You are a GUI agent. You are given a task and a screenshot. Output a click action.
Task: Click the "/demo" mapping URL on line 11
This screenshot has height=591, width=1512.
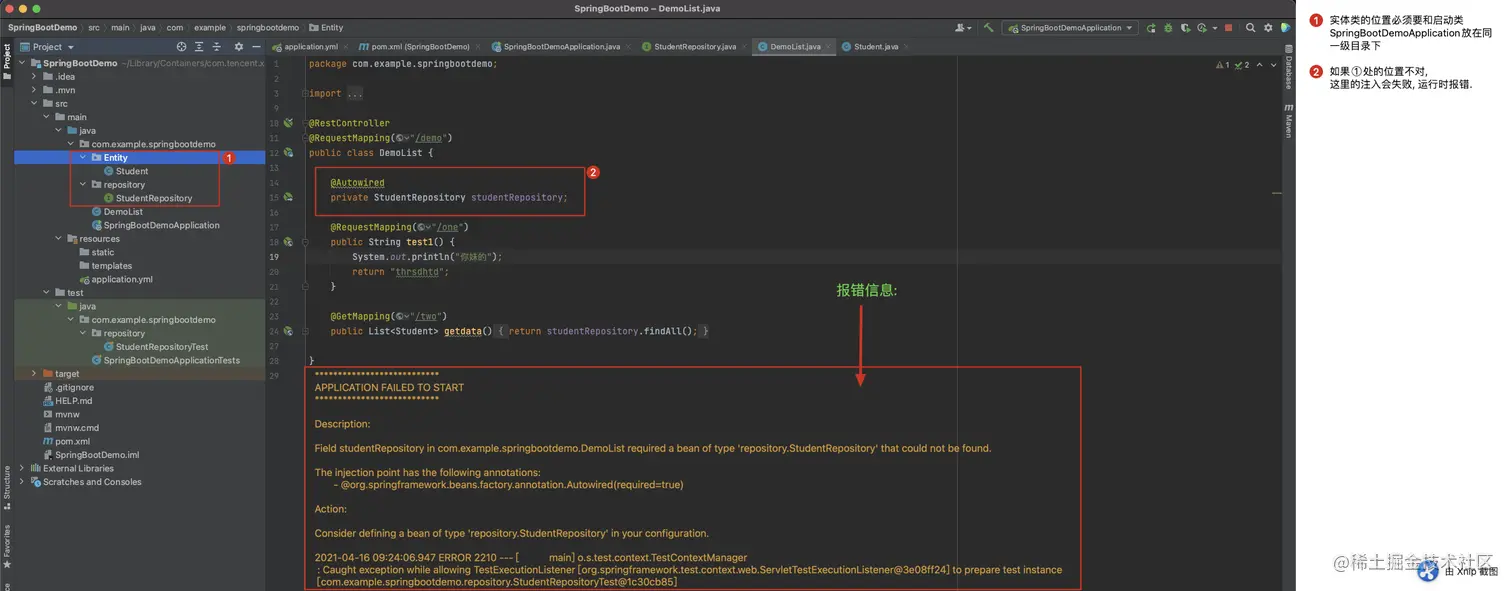[429, 138]
